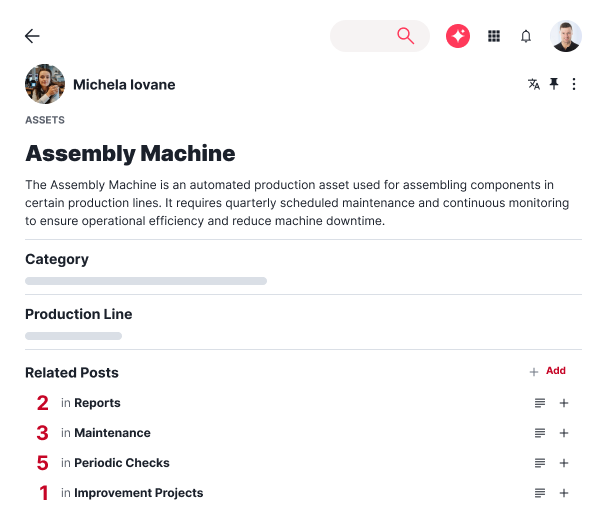The height and width of the screenshot is (526, 602).
Task: Click Michela Iovane's author avatar
Action: pos(44,84)
